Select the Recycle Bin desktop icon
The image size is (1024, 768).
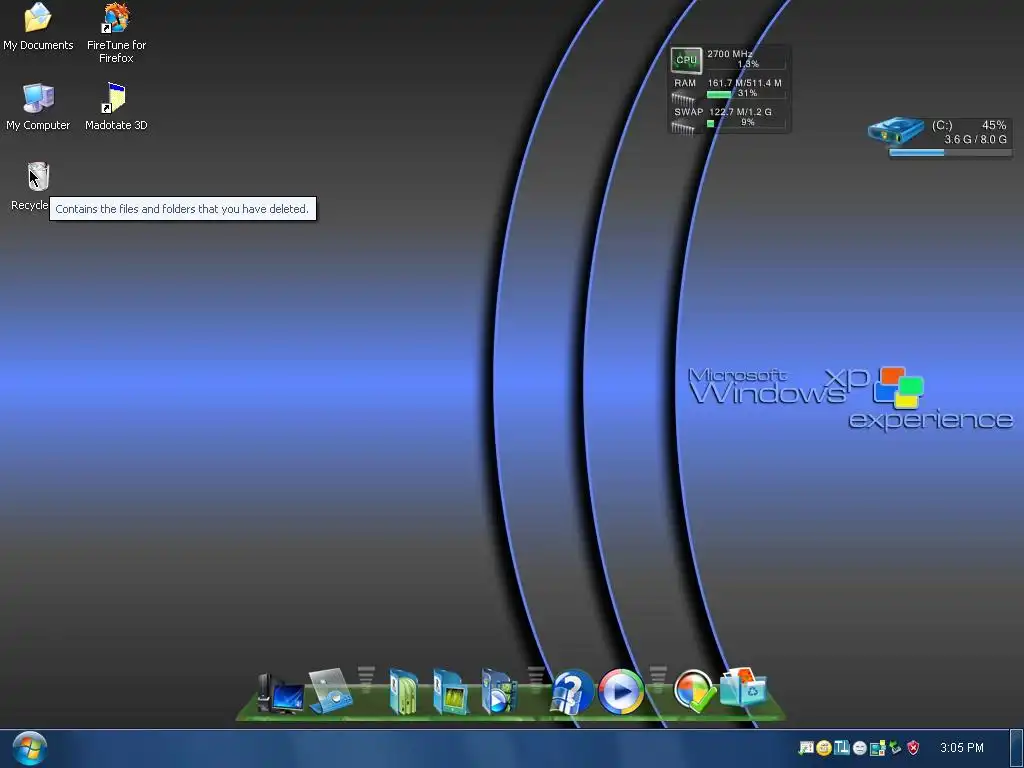coord(37,186)
